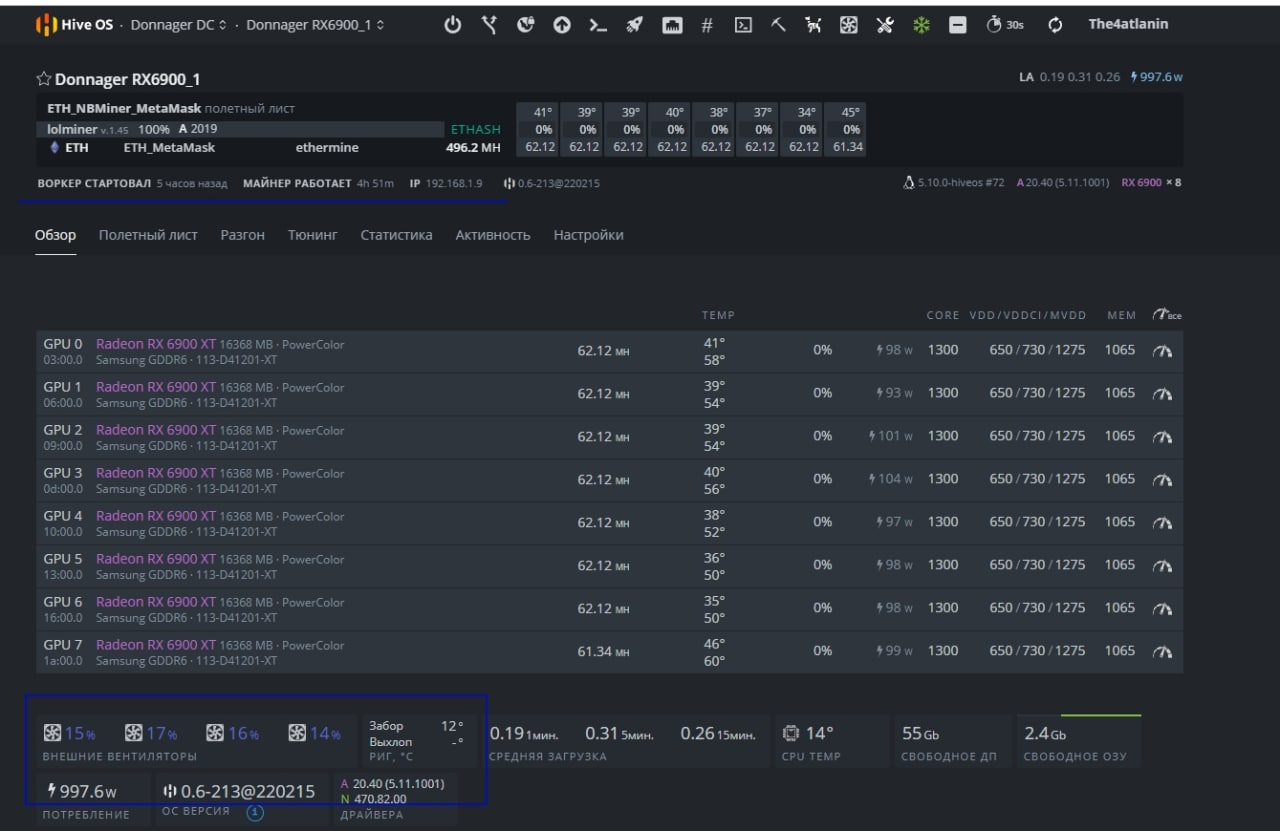
Task: Click the 496.2 MH total hashrate
Action: 473,147
